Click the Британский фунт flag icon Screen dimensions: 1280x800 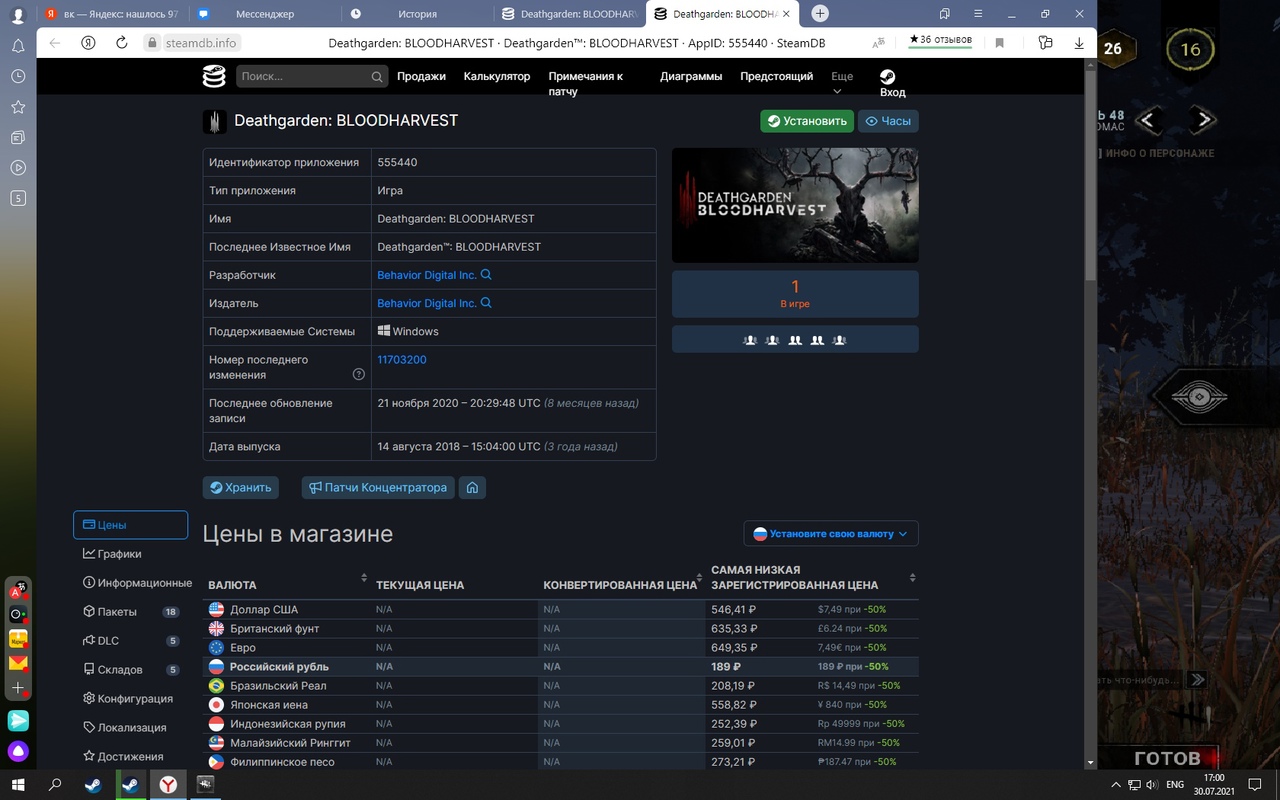tap(216, 629)
